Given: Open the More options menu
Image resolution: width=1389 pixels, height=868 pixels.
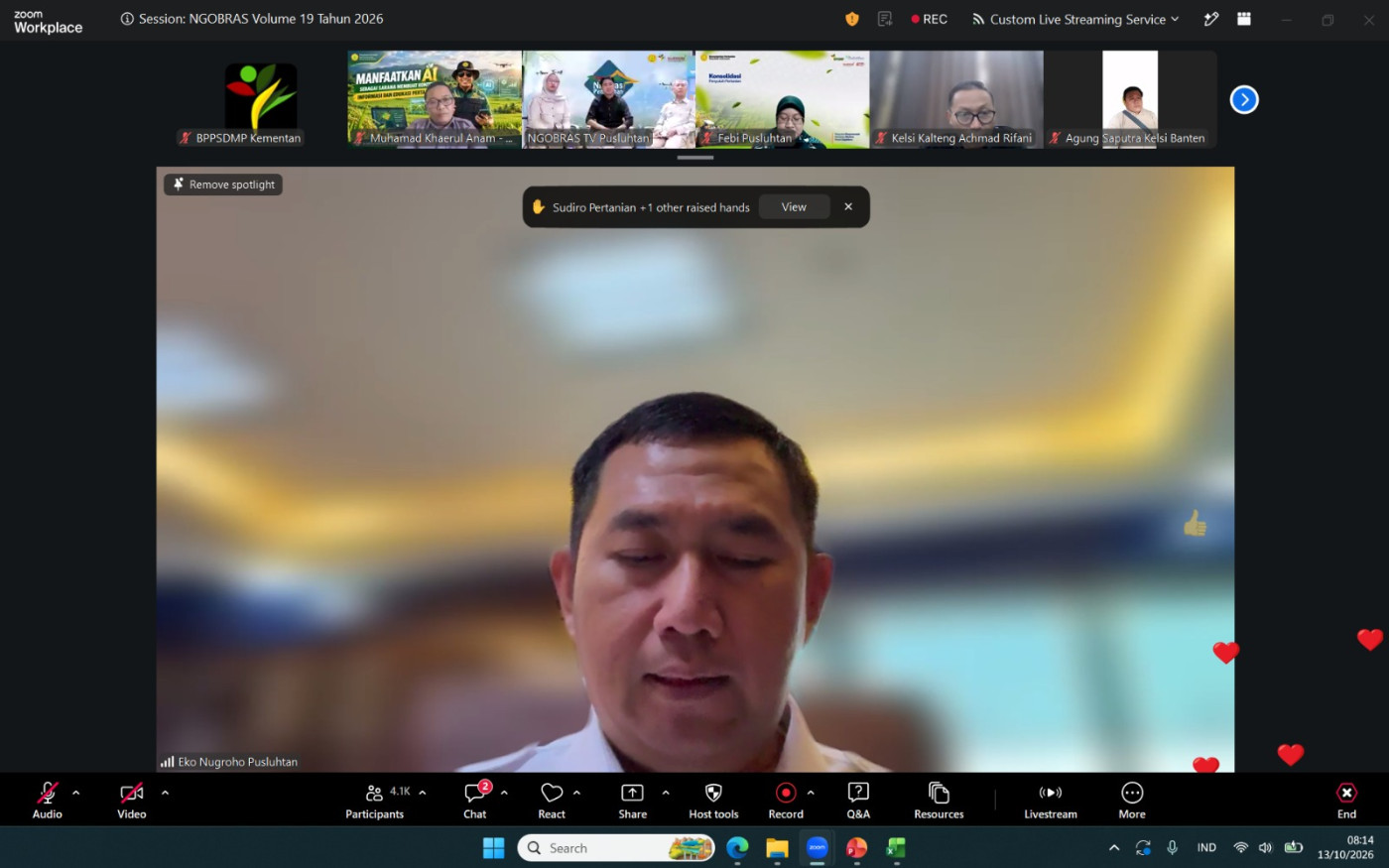Looking at the screenshot, I should [x=1132, y=801].
